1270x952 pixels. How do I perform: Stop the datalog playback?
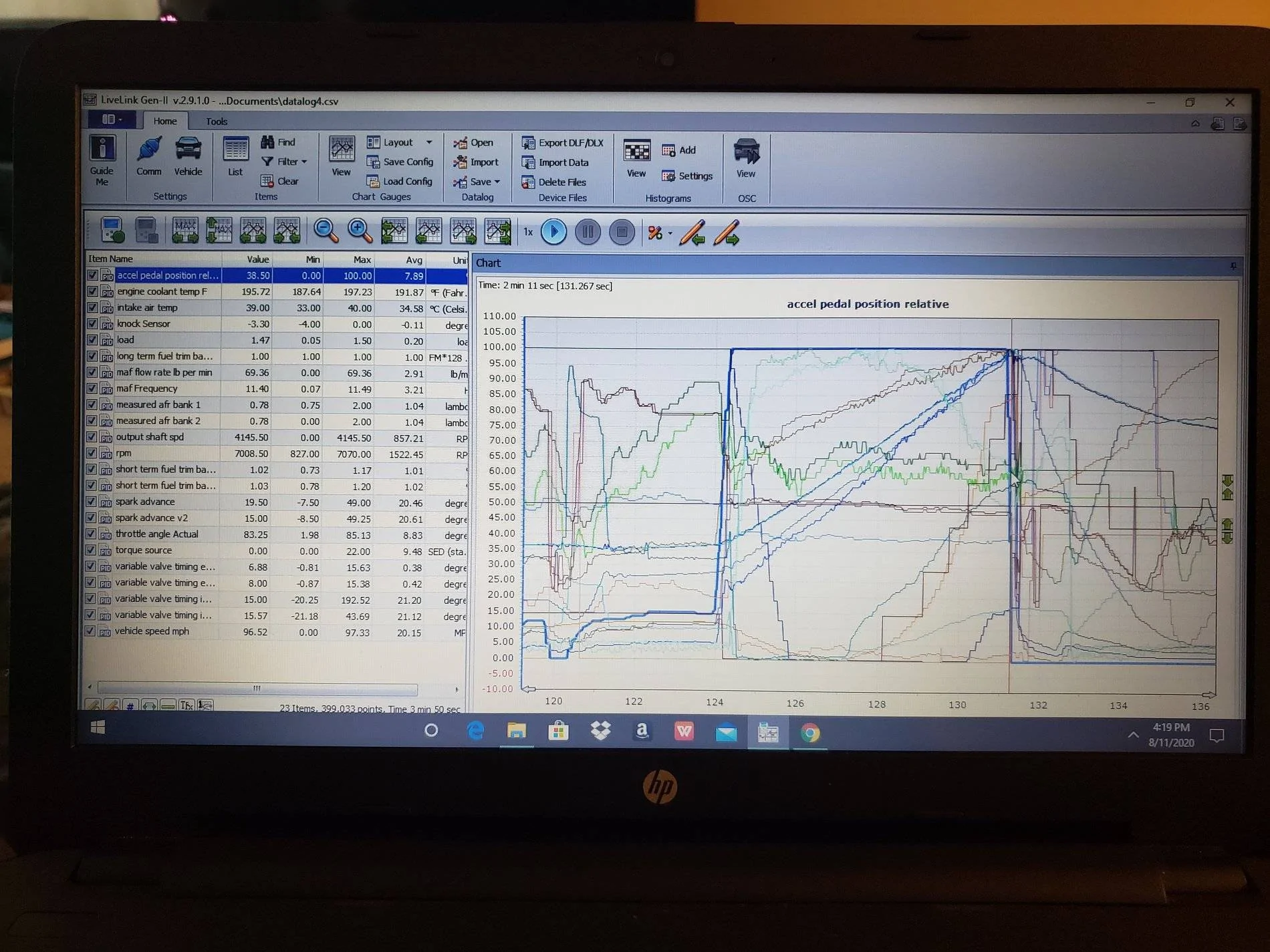(622, 232)
